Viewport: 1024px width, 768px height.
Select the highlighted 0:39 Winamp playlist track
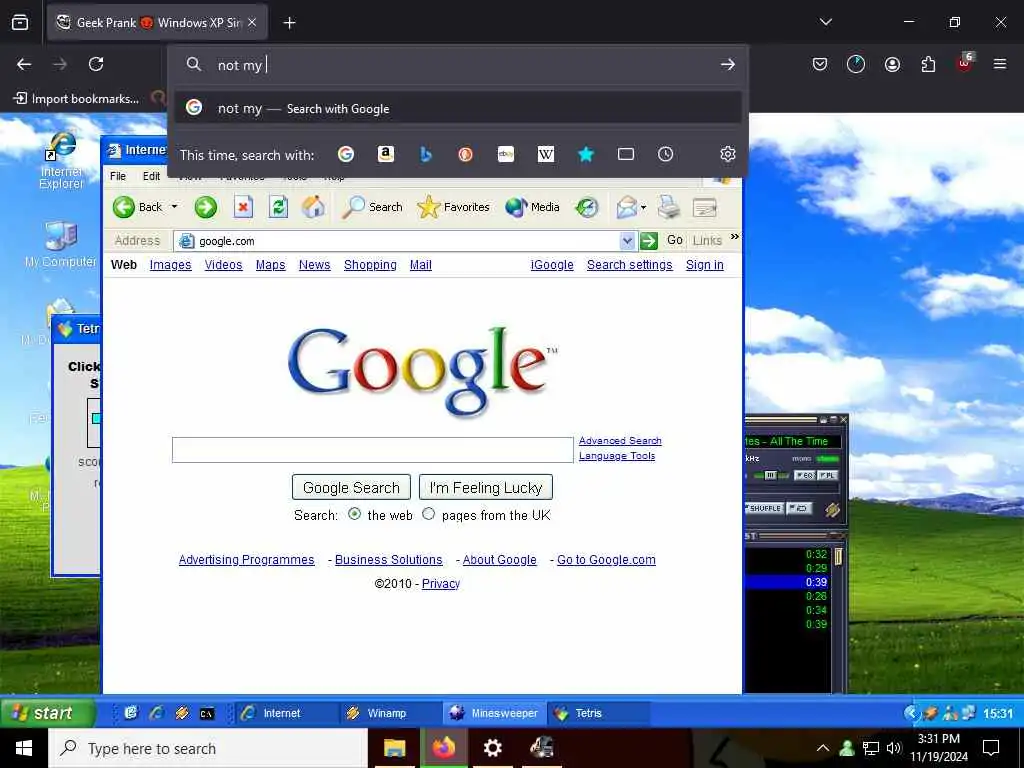click(788, 582)
